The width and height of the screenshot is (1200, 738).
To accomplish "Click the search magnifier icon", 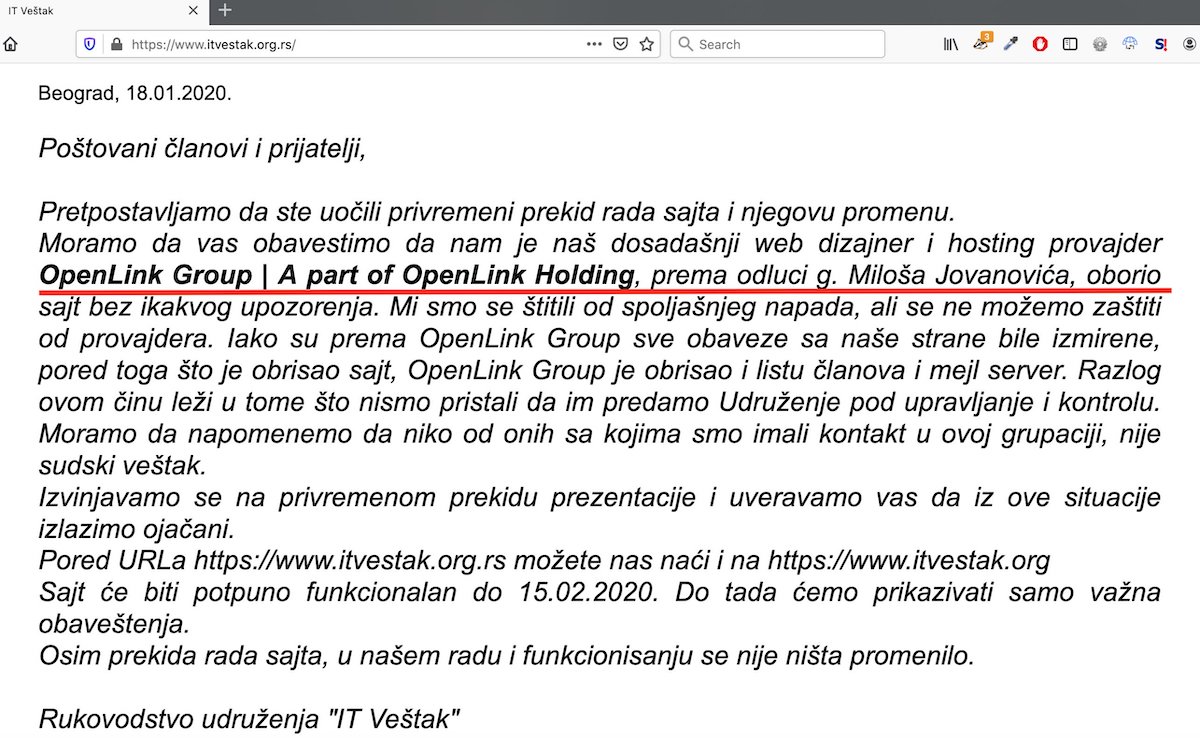I will pos(686,44).
